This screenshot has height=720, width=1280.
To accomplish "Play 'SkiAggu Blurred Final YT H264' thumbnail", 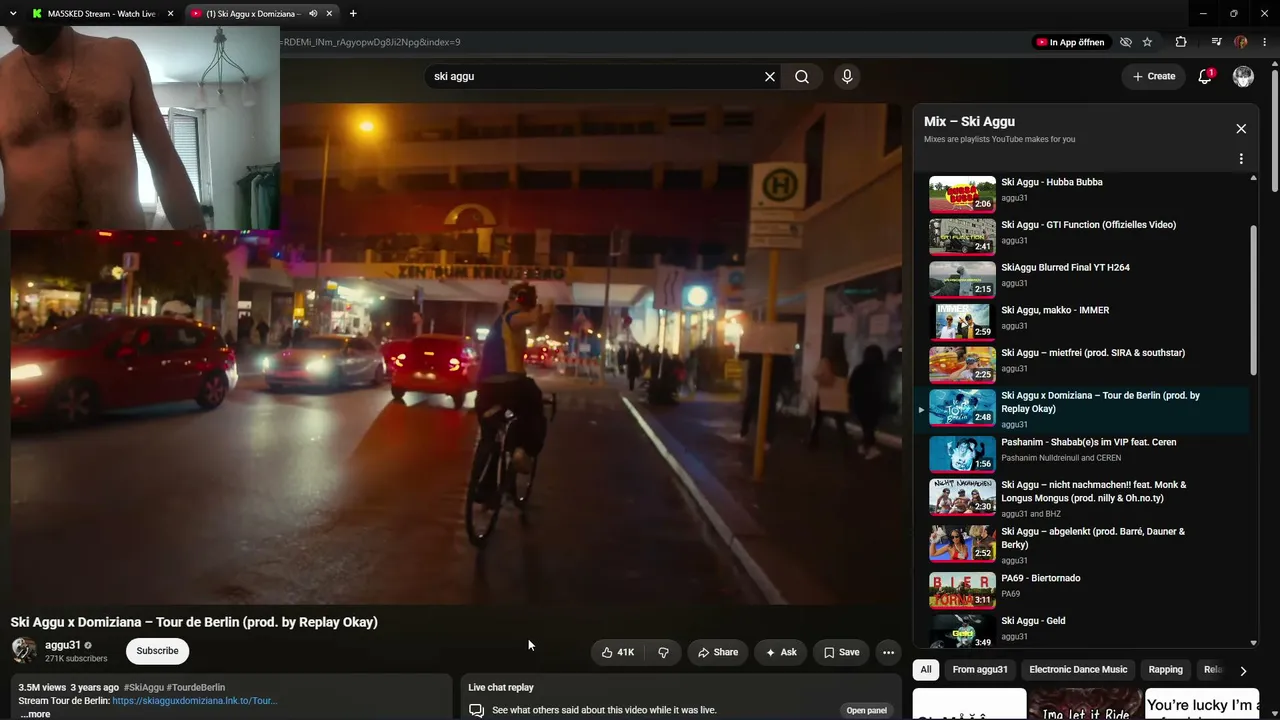I will point(962,280).
